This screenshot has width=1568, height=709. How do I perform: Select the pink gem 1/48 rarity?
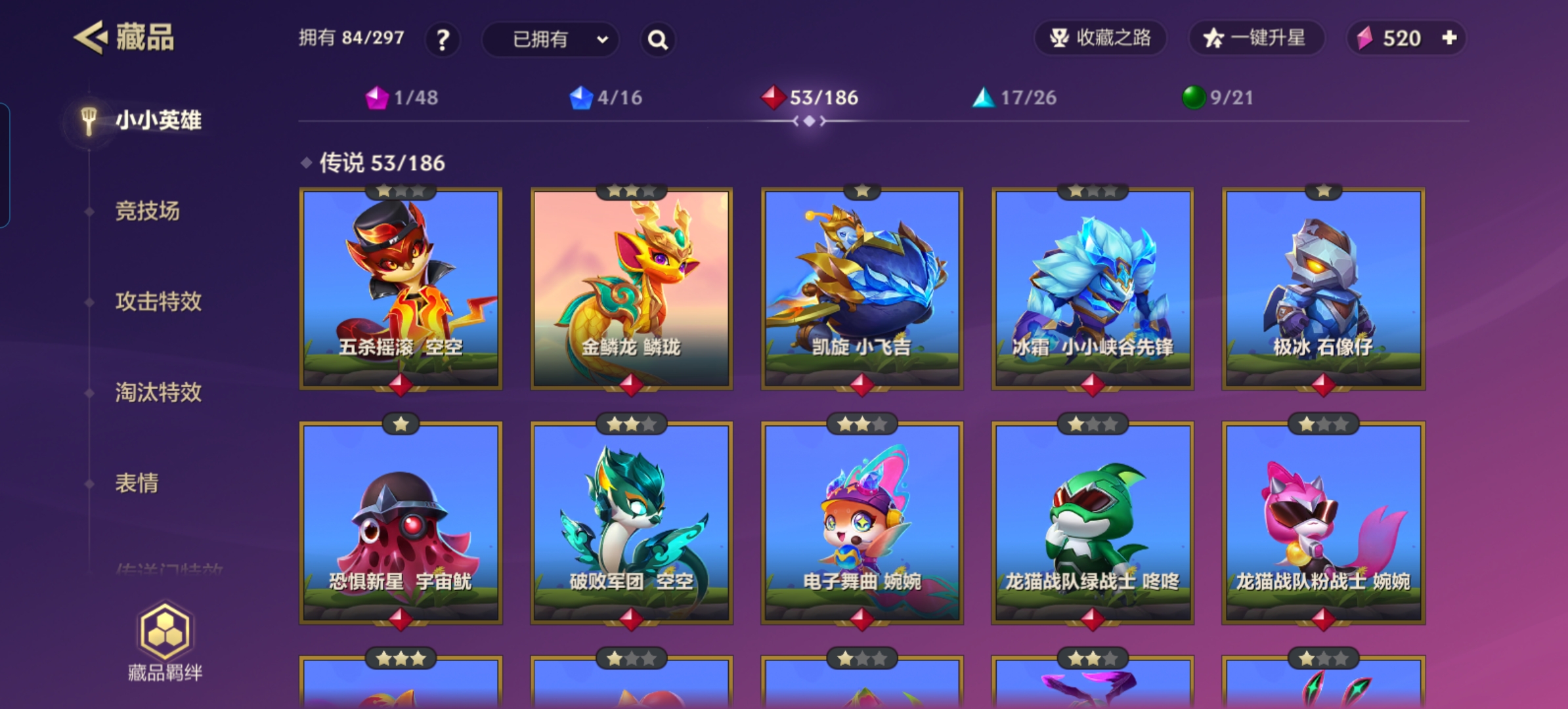402,98
